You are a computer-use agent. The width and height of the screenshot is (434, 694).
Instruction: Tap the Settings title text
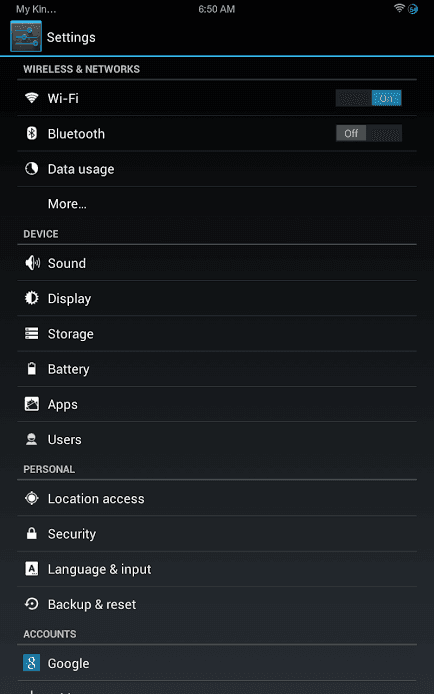(71, 38)
